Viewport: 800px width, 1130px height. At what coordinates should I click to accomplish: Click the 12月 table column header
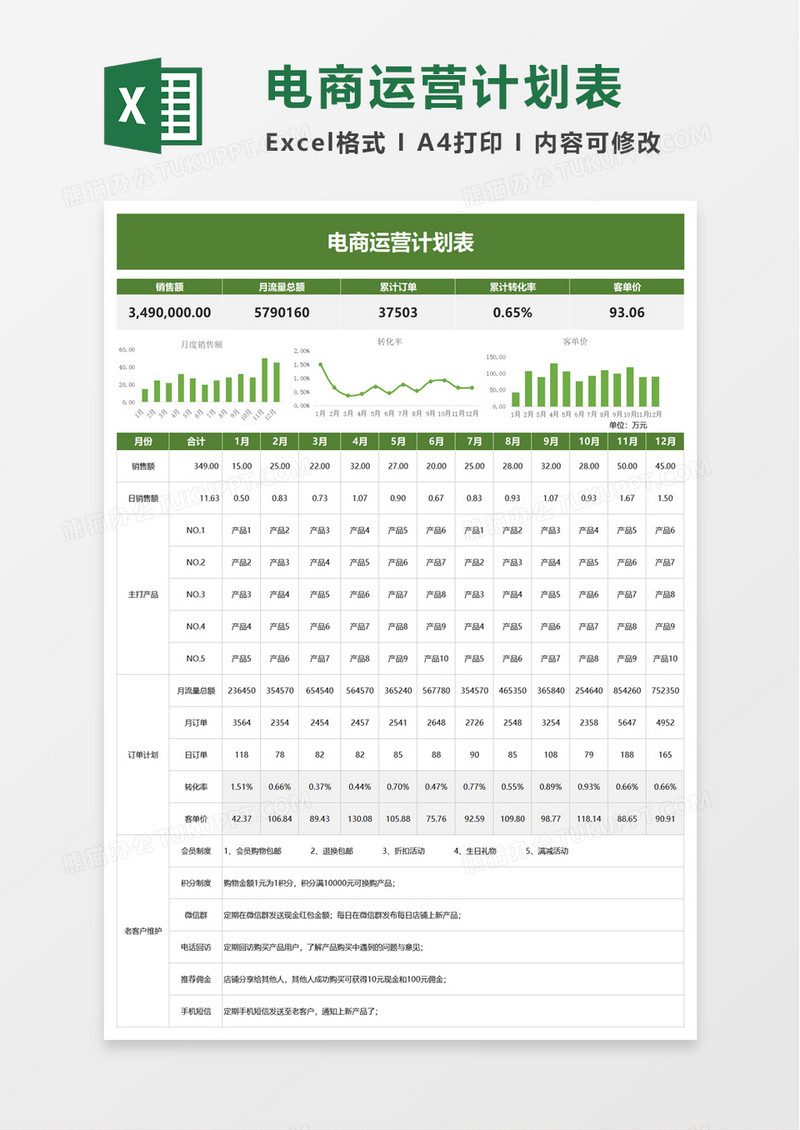(x=665, y=441)
